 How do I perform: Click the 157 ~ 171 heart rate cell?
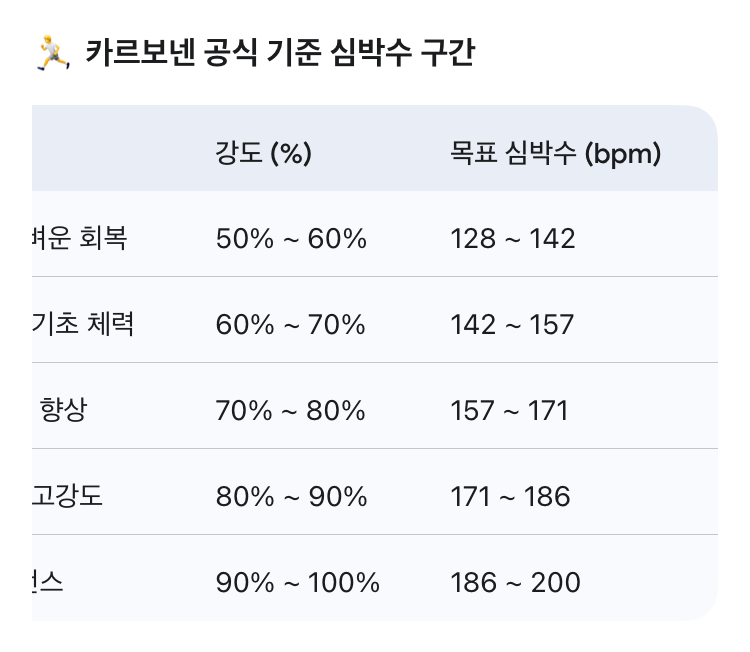click(509, 411)
